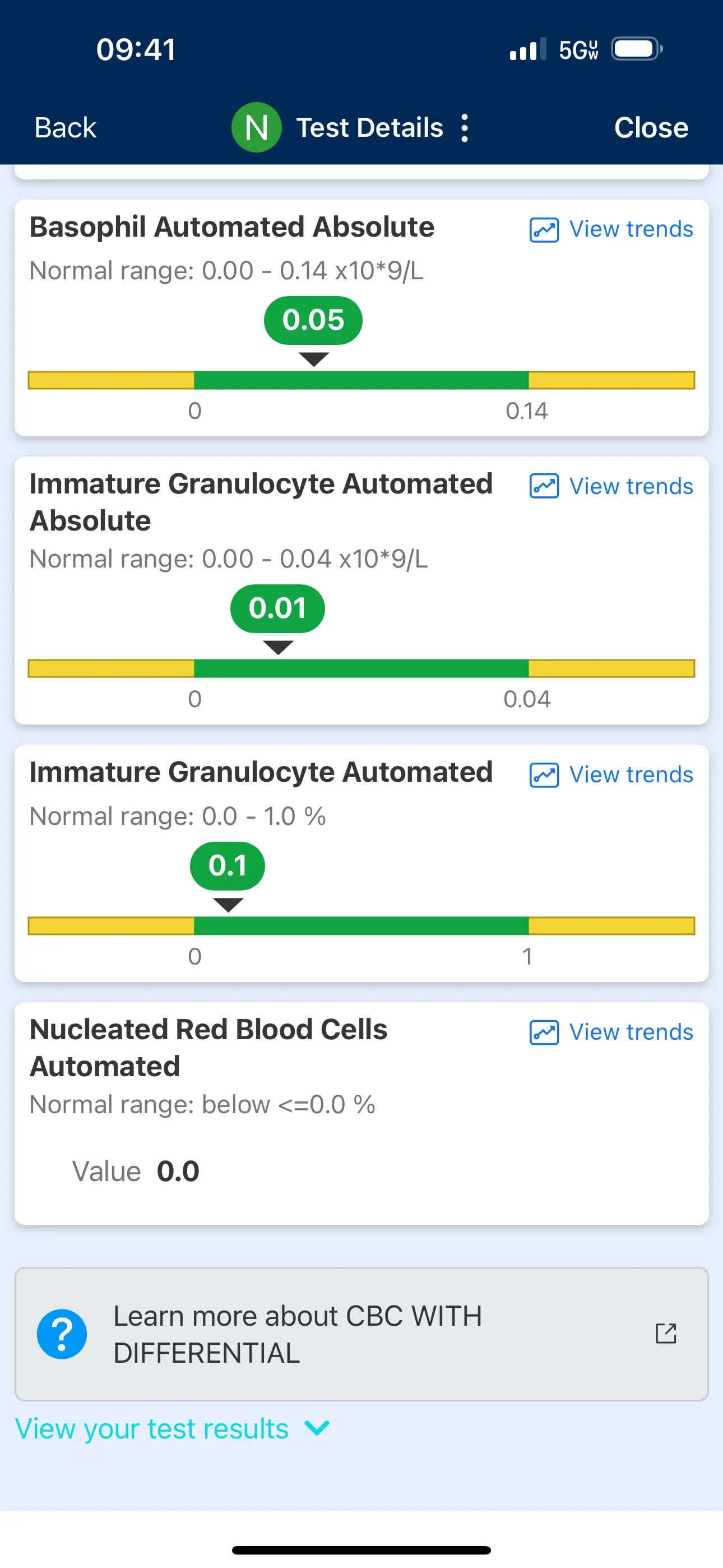This screenshot has height=1568, width=723.
Task: Select the Test Details header title
Action: click(369, 128)
